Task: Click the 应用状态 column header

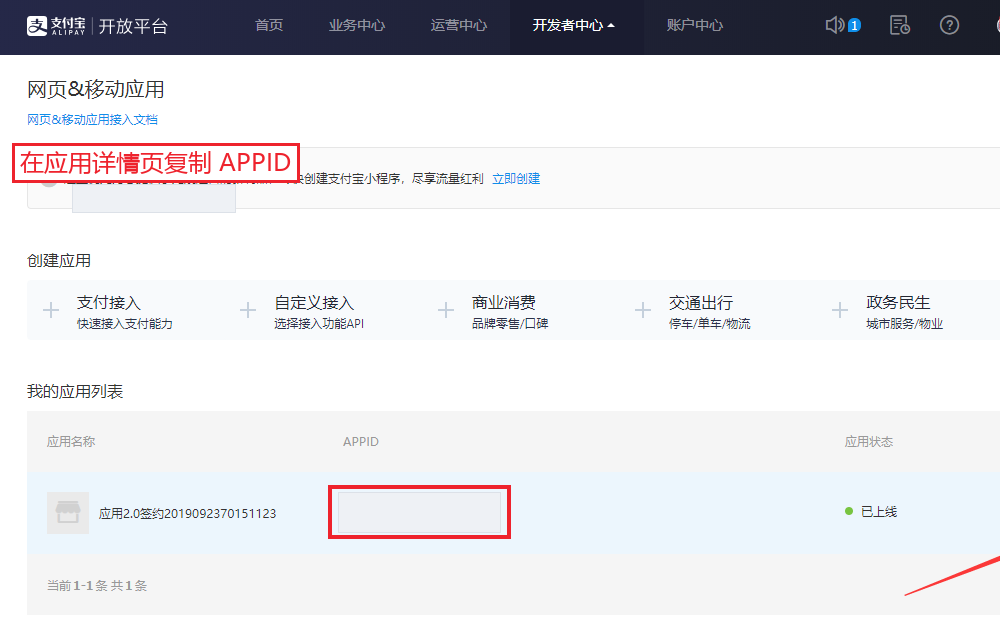Action: pos(869,441)
